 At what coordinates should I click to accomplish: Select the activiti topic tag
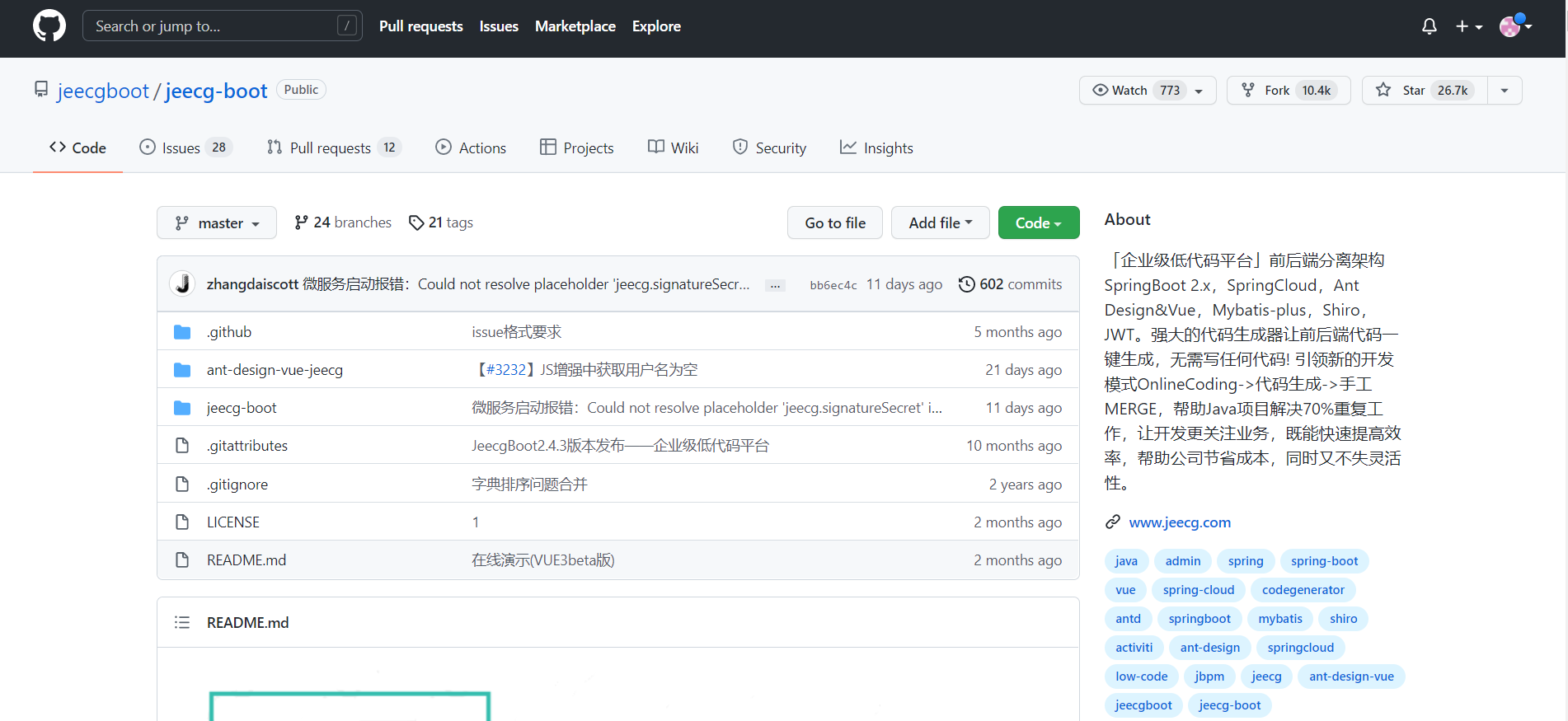point(1134,648)
